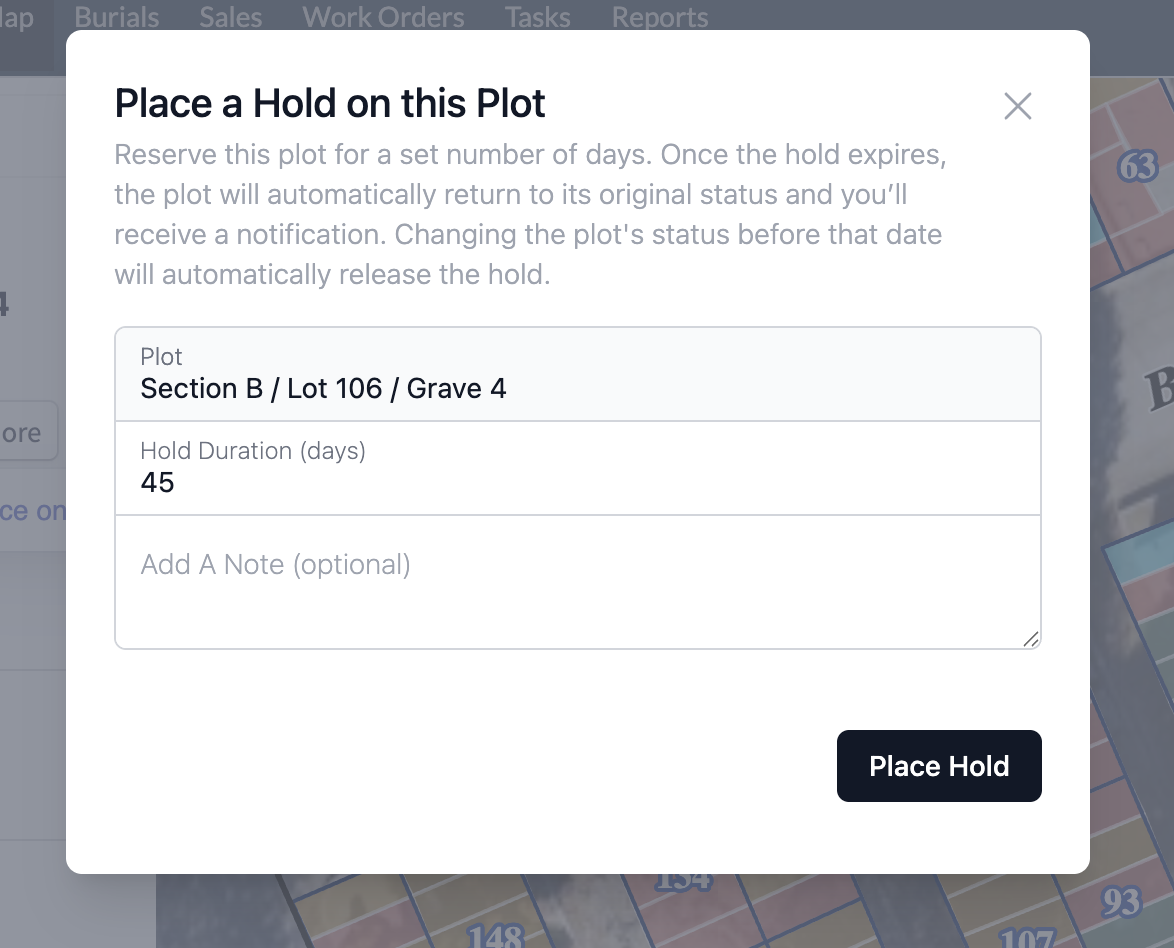Click the Plot field showing Section B
Image resolution: width=1174 pixels, height=948 pixels.
pos(577,375)
